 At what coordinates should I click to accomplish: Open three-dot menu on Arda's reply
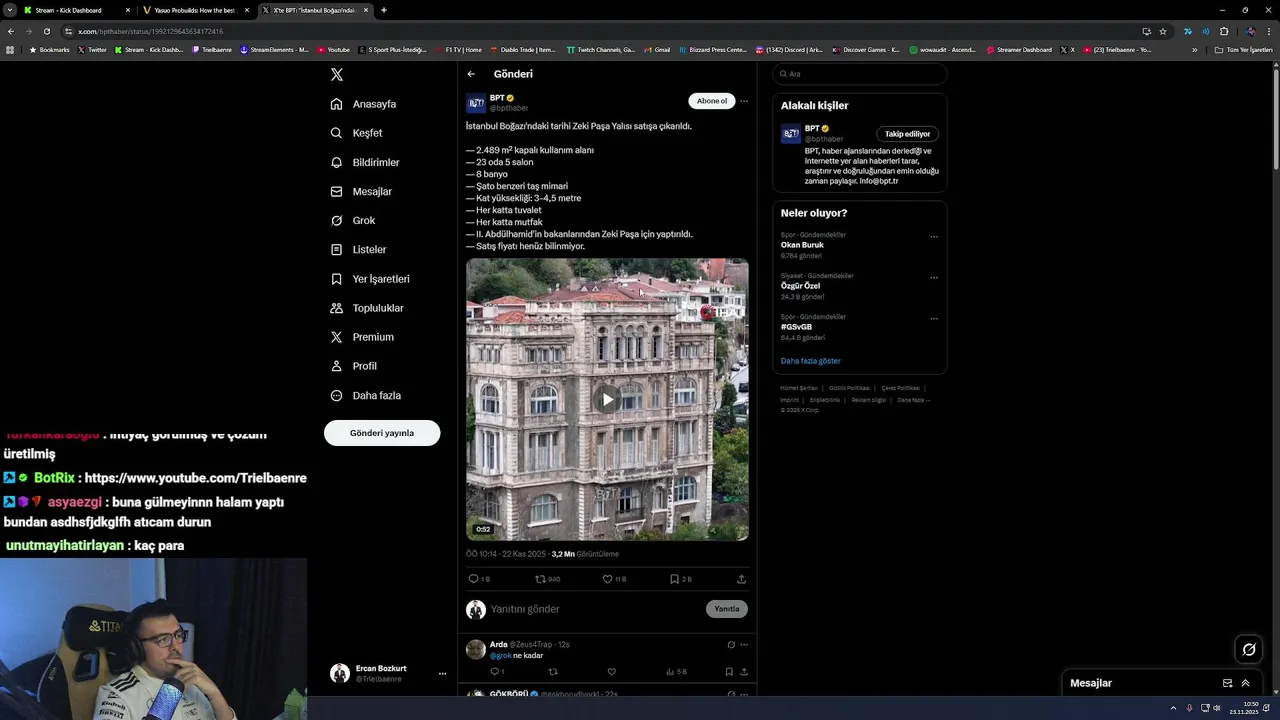pos(744,645)
